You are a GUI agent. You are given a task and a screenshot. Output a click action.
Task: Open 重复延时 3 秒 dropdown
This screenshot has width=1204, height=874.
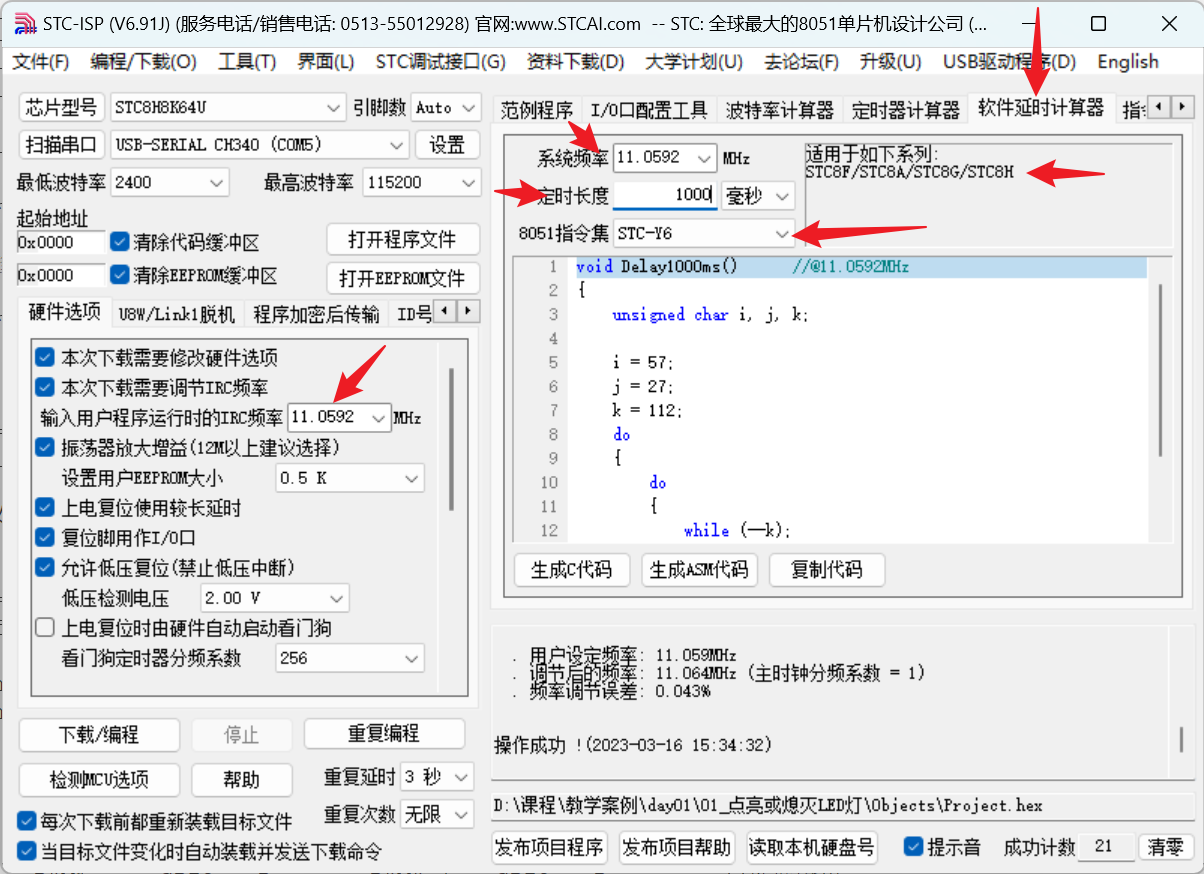[437, 777]
